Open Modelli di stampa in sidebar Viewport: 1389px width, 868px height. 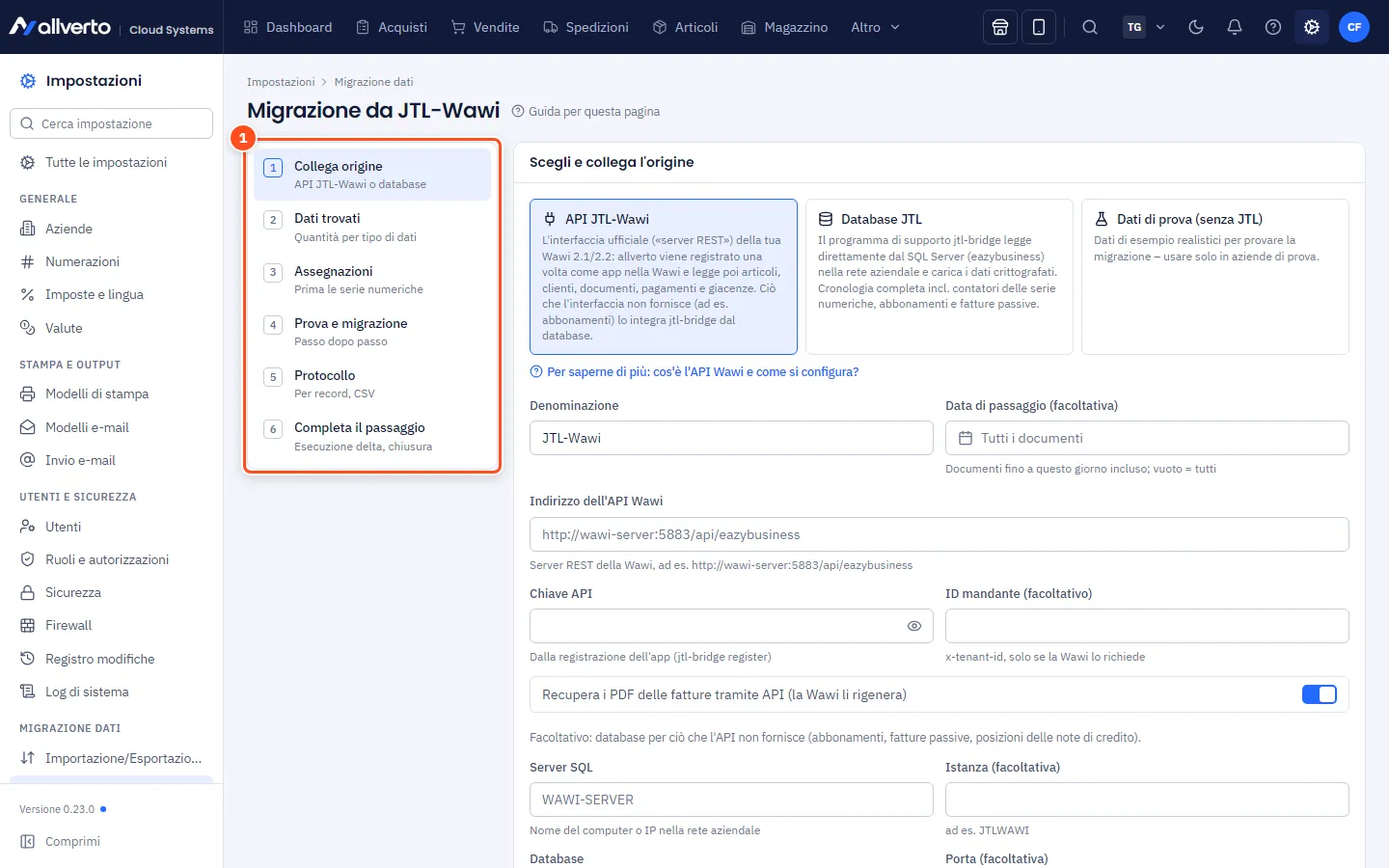[x=111, y=393]
